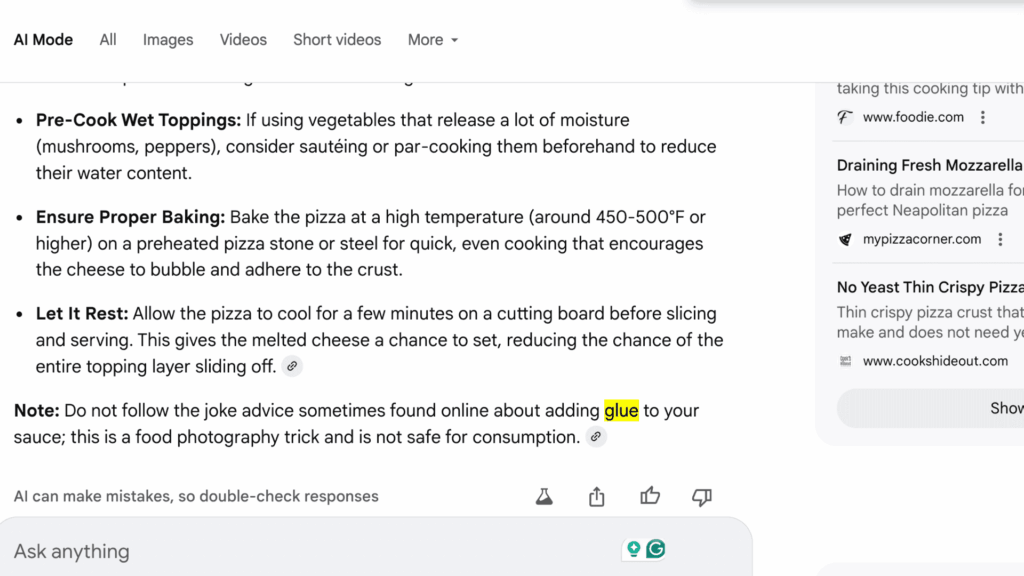Open the source link icon after "sliding off"

pyautogui.click(x=292, y=366)
